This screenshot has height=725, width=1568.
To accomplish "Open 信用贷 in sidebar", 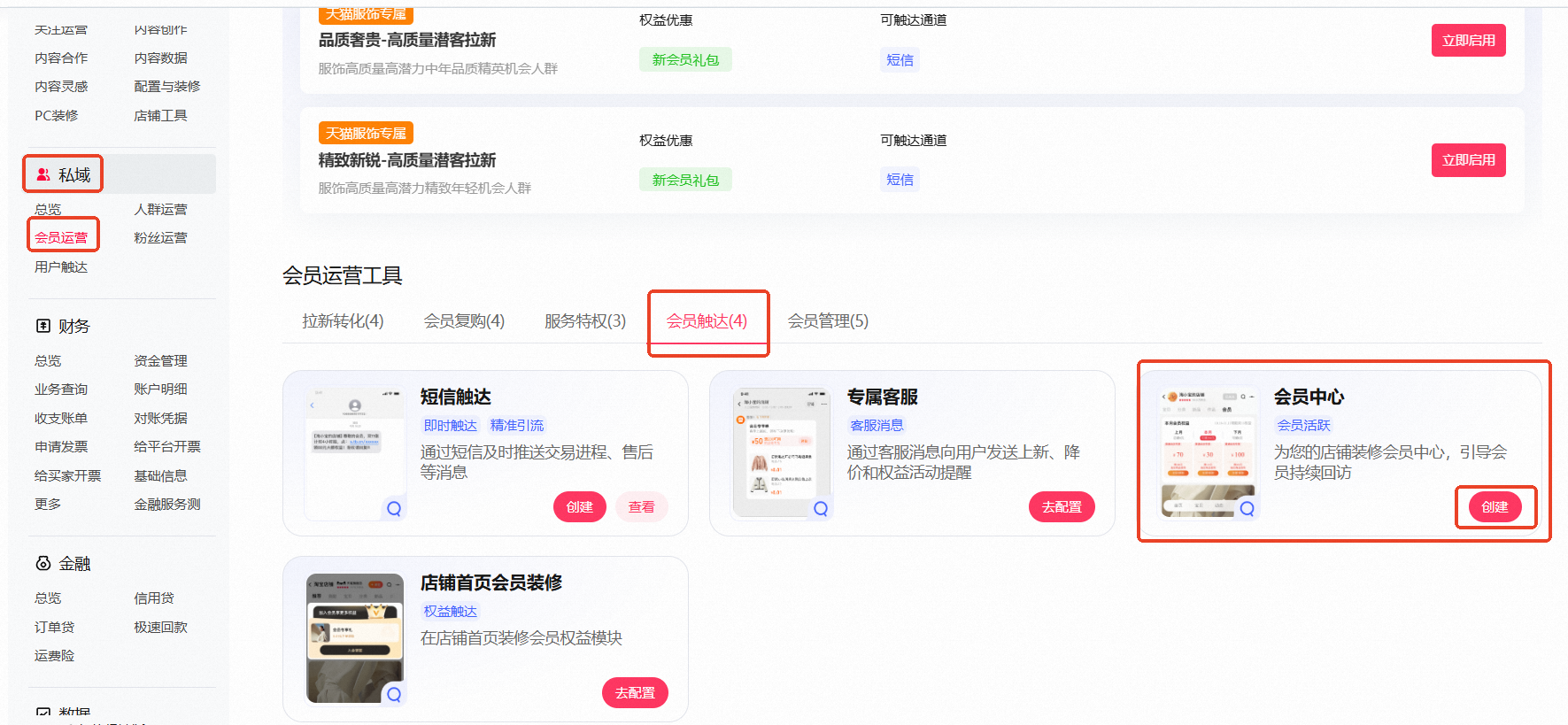I will (154, 598).
